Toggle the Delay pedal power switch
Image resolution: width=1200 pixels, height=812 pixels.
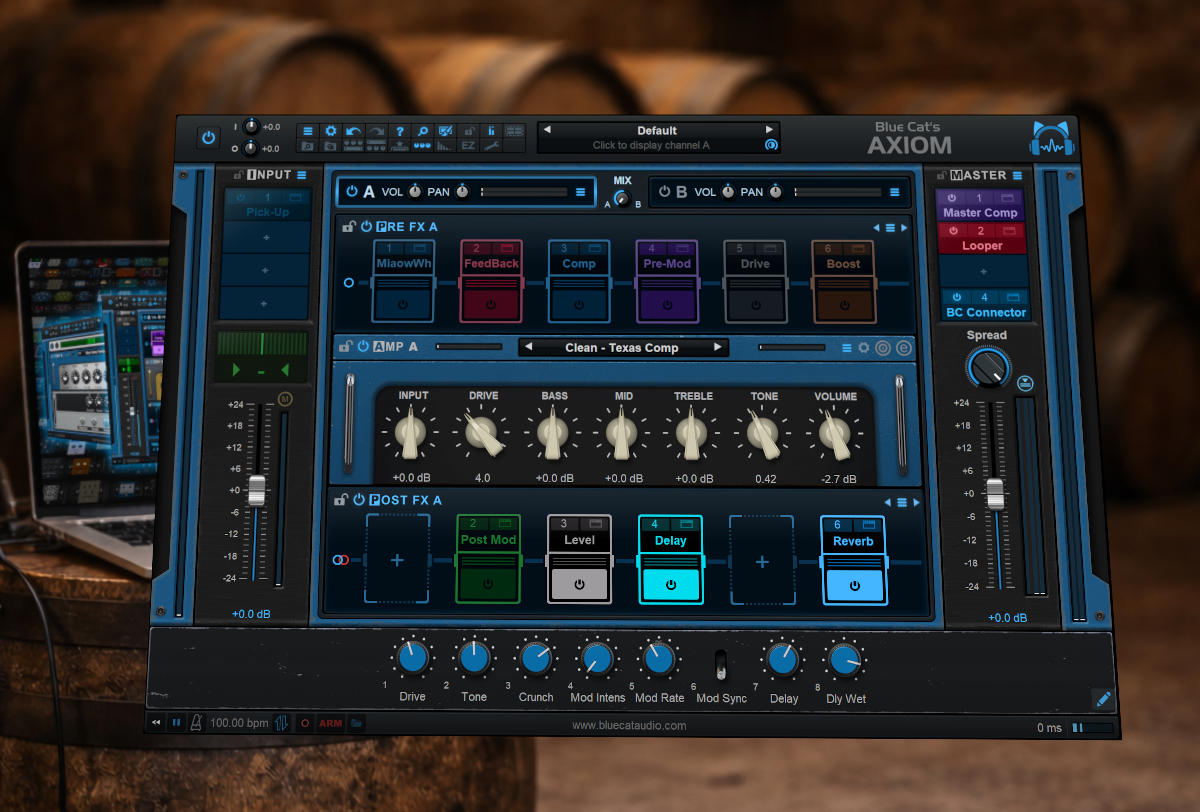point(670,584)
